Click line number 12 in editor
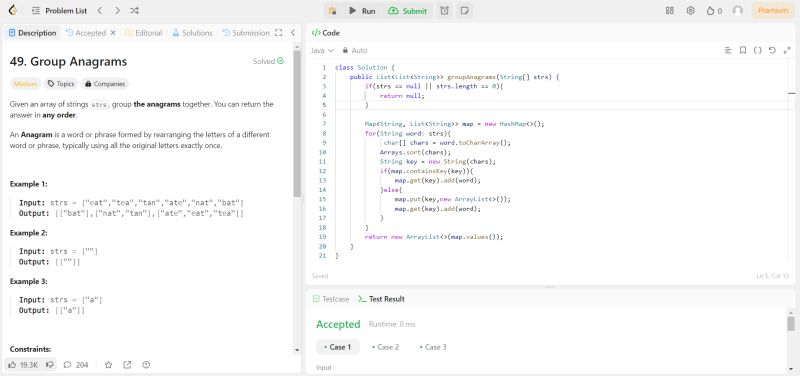The width and height of the screenshot is (800, 376). point(322,171)
